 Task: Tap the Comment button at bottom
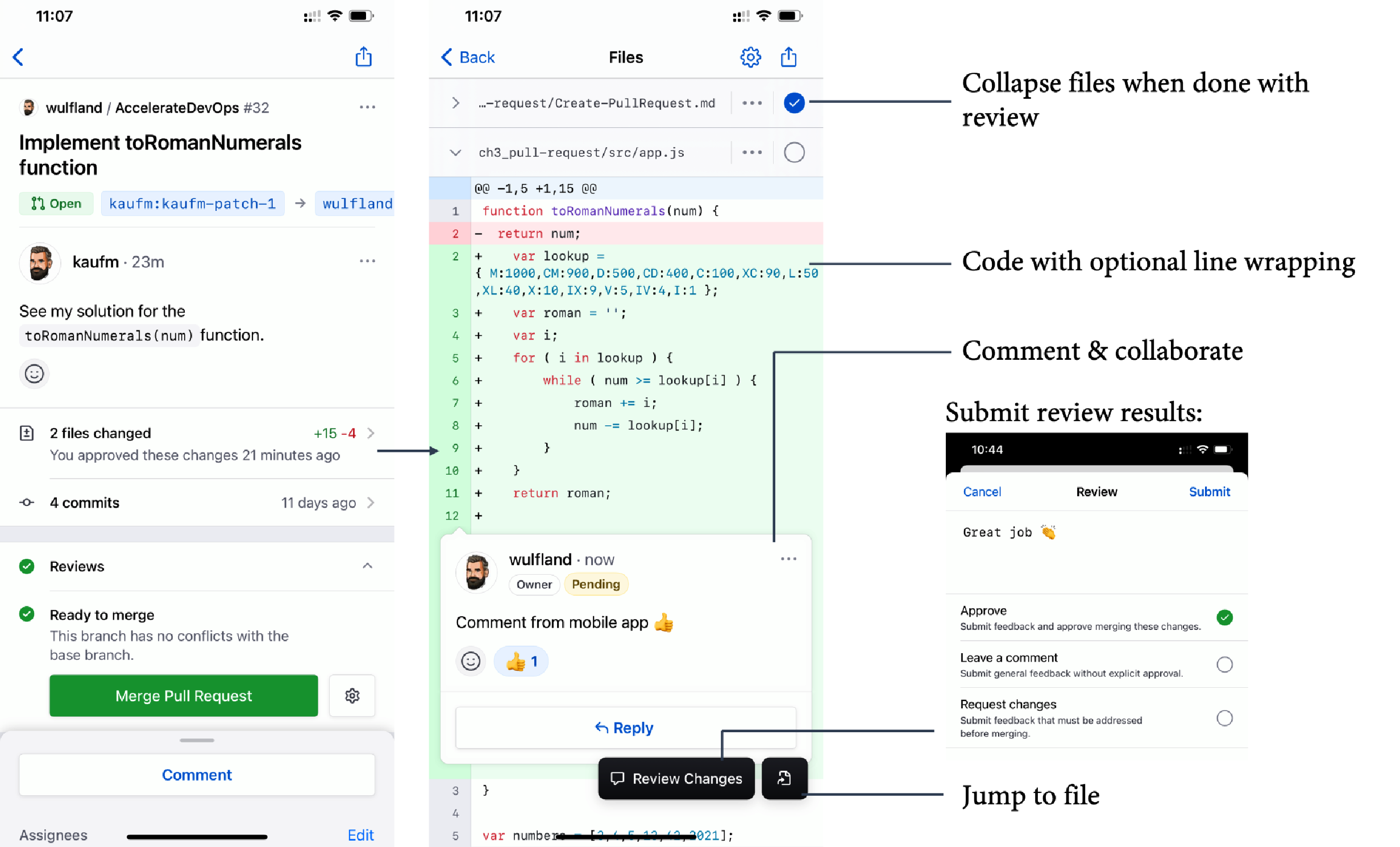coord(197,775)
